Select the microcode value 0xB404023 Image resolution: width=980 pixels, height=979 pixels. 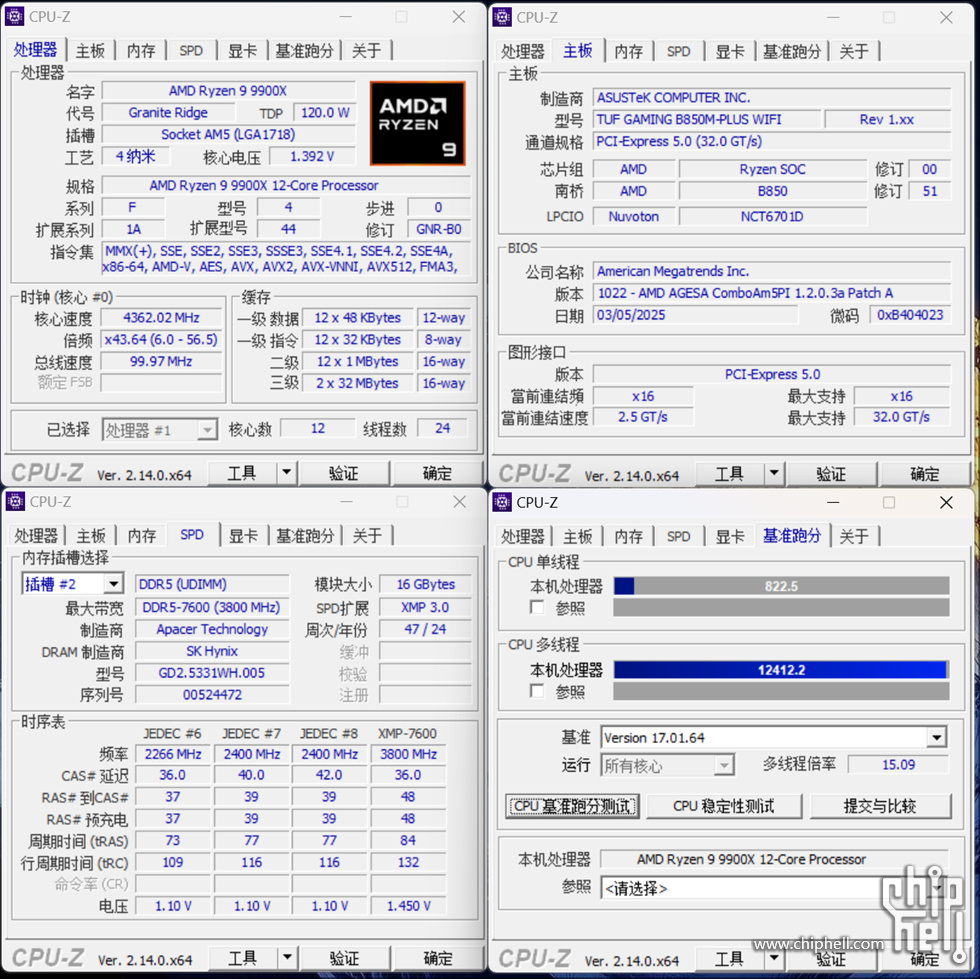(x=910, y=314)
